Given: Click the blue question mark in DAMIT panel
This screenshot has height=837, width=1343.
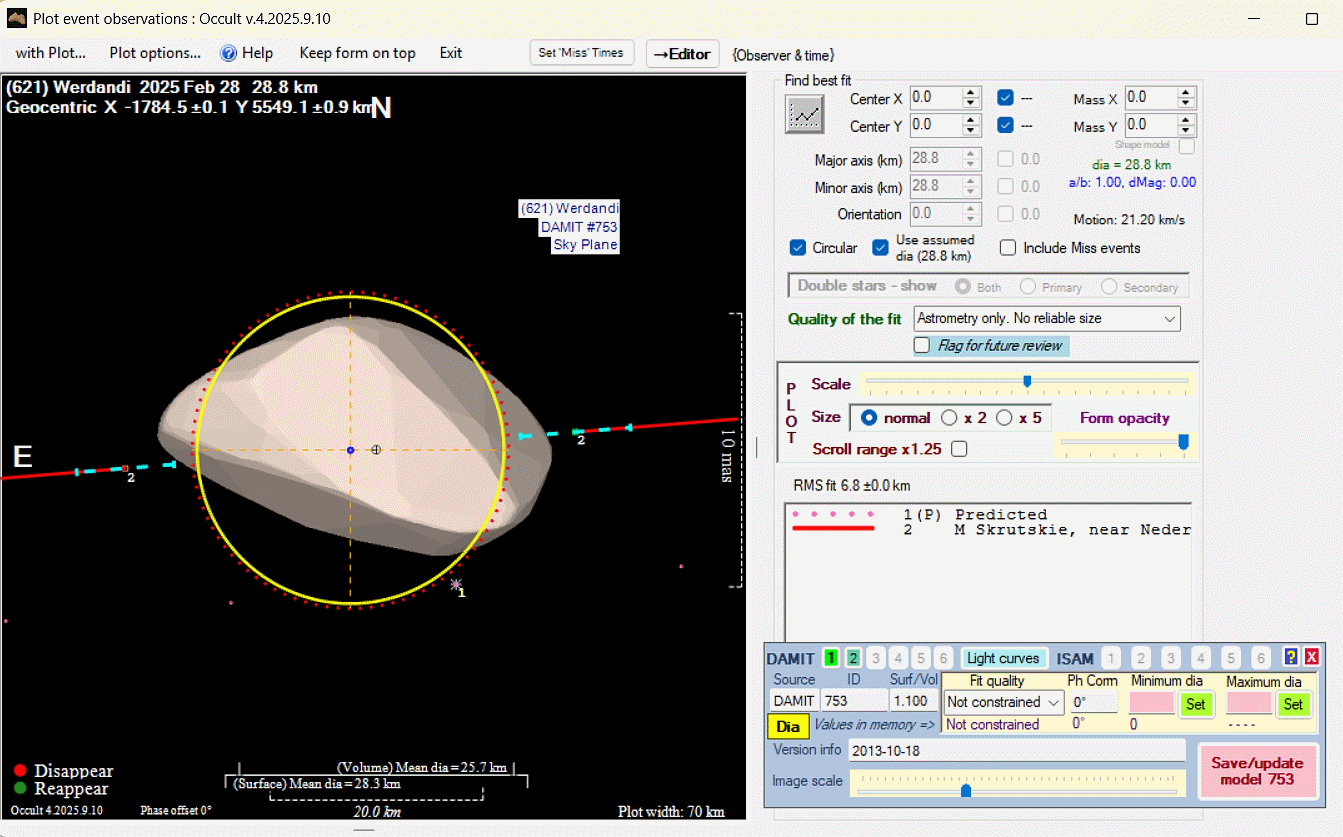Looking at the screenshot, I should (1291, 657).
